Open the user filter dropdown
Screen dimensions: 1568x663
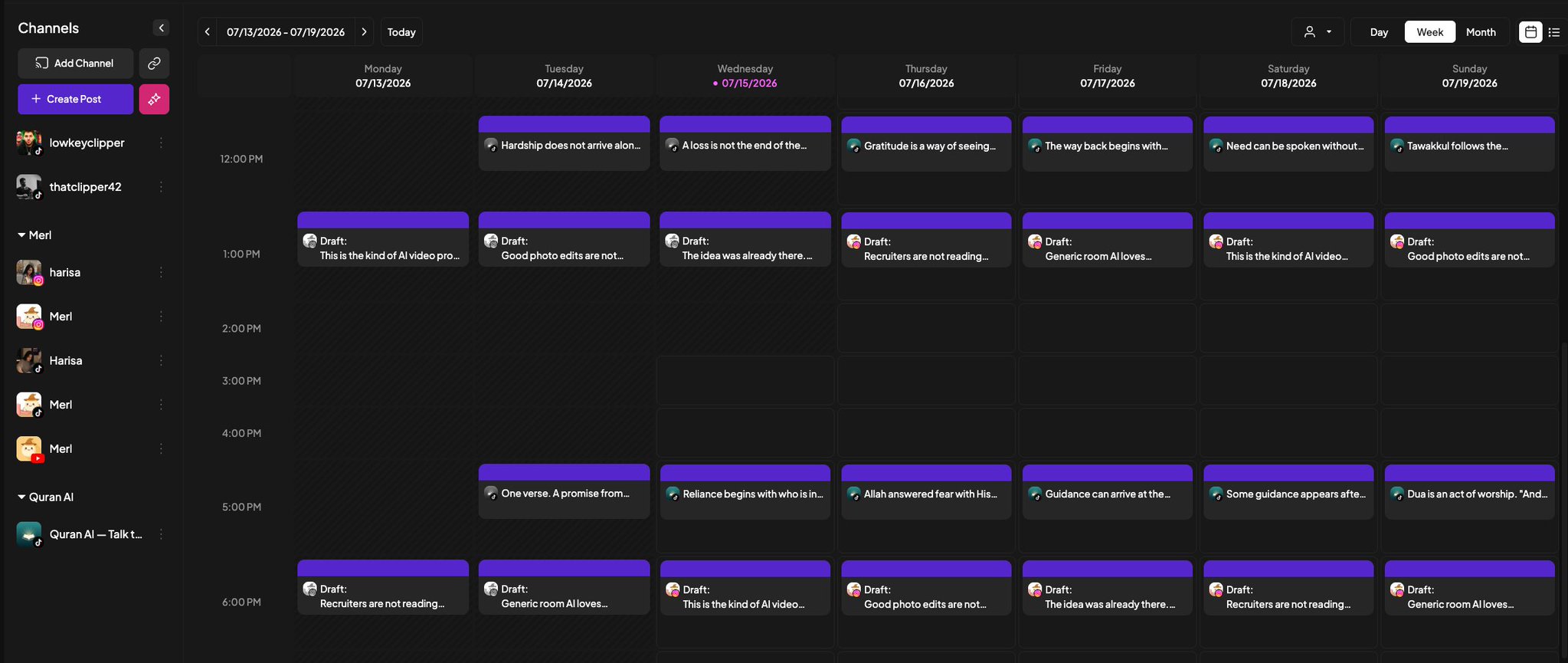tap(1318, 32)
